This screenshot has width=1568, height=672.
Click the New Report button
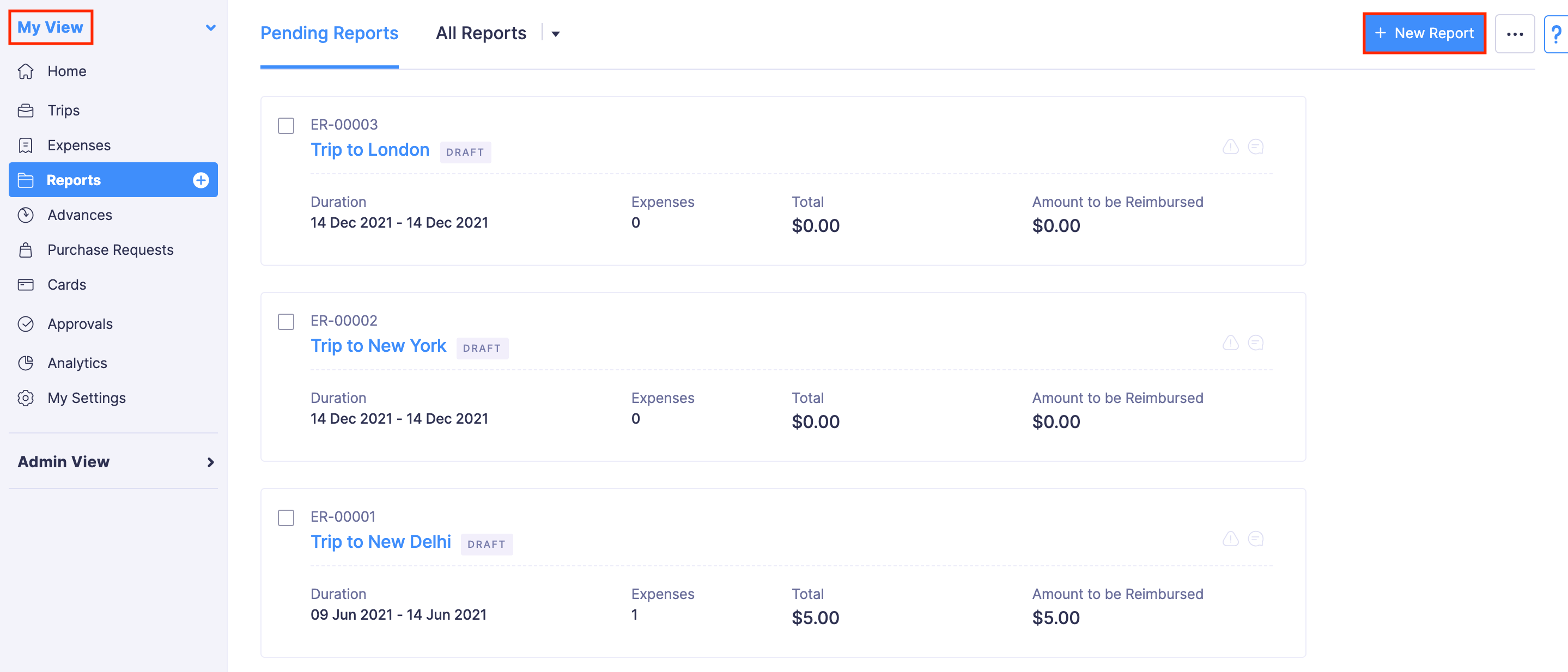(x=1424, y=33)
